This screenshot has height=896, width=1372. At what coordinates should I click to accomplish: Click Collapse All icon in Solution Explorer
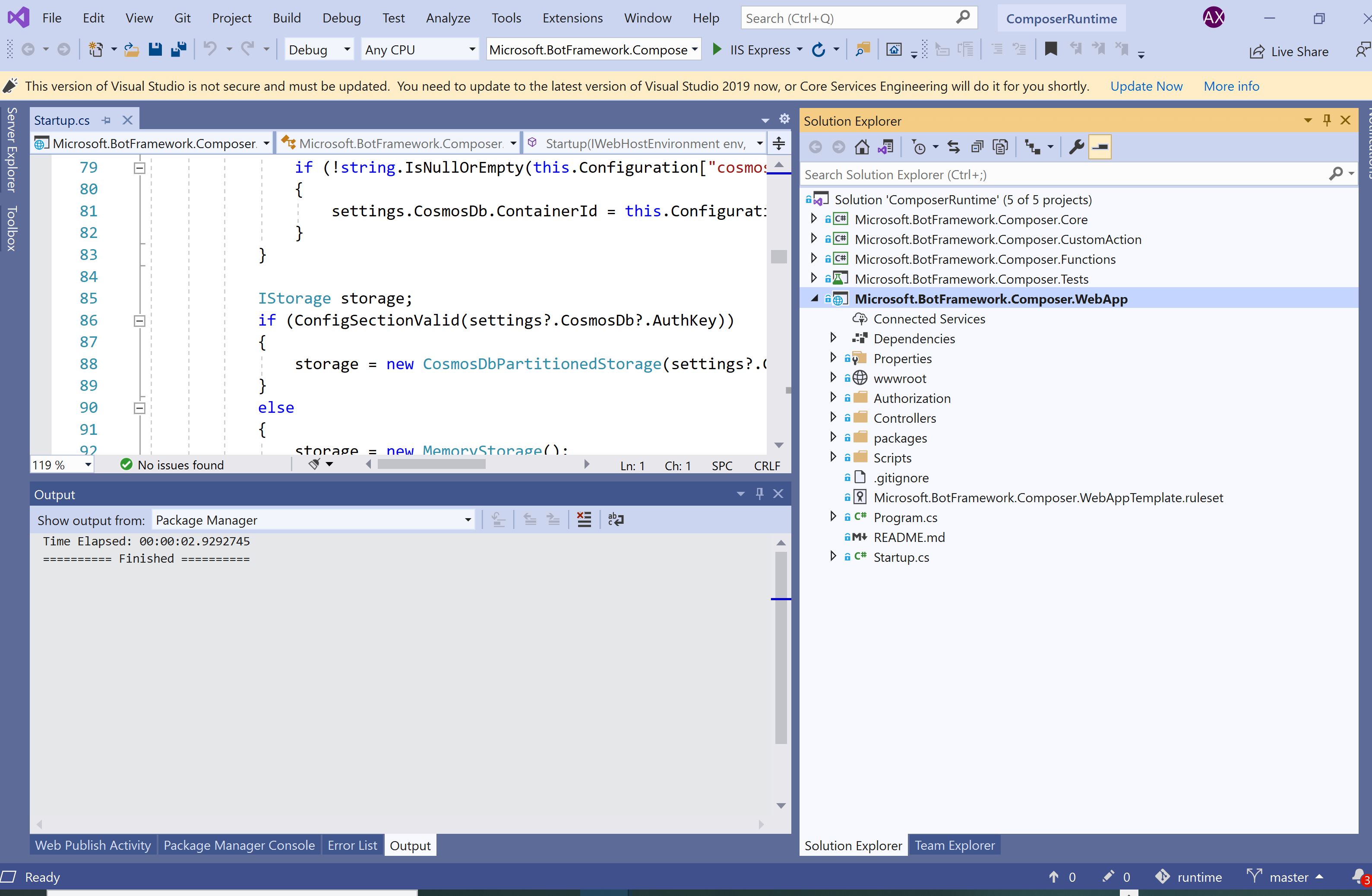tap(977, 147)
